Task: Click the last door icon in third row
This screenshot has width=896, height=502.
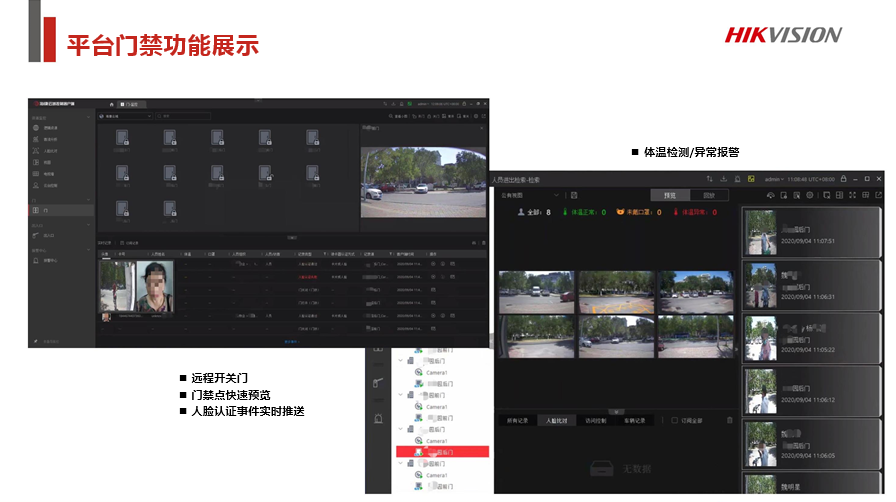Action: coord(170,210)
